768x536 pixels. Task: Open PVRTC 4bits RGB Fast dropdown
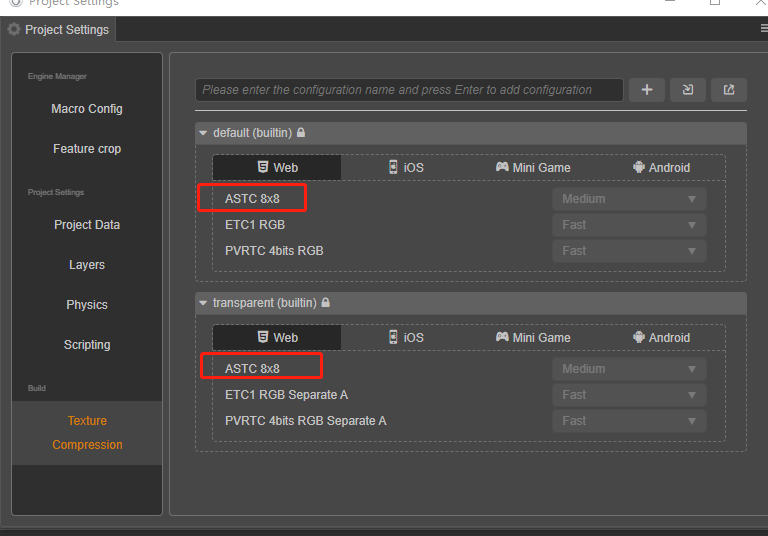point(629,251)
